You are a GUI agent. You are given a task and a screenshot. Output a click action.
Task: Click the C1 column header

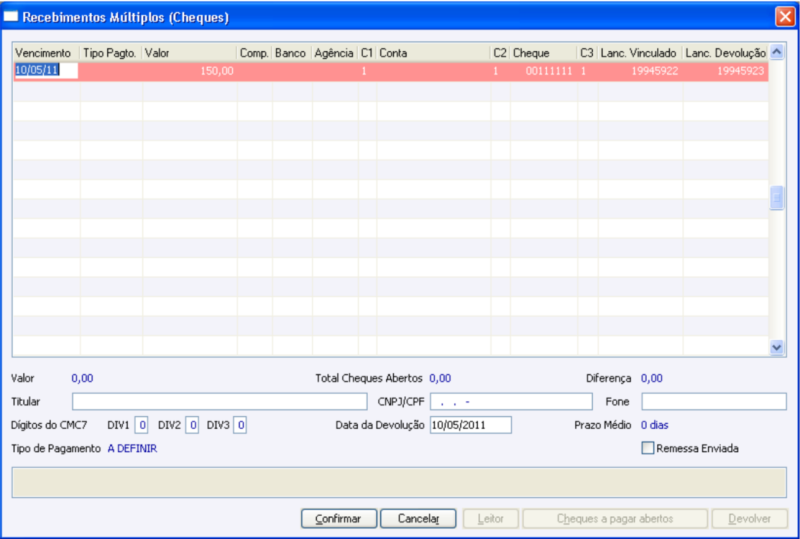tap(367, 53)
